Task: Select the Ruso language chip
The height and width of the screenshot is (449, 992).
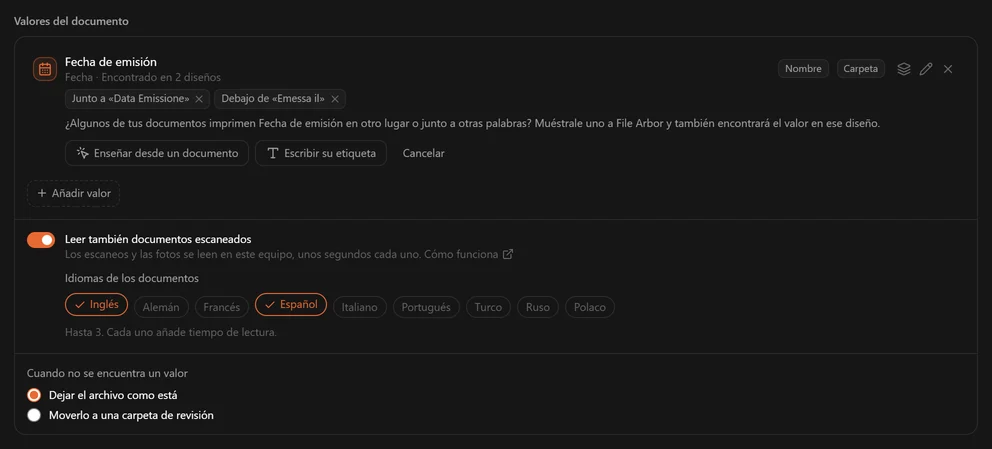Action: tap(538, 307)
